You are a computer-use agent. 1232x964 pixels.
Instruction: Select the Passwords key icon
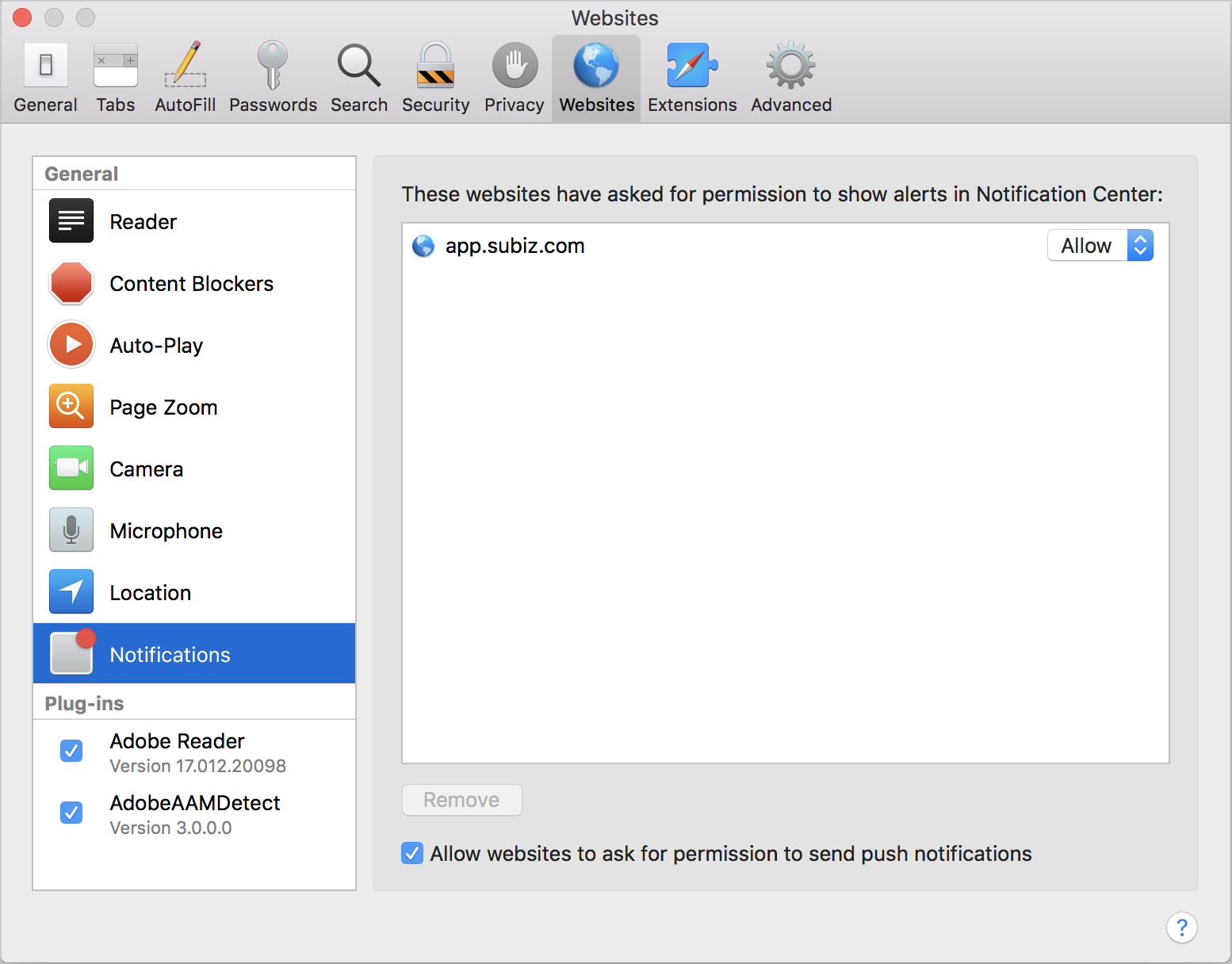[273, 66]
